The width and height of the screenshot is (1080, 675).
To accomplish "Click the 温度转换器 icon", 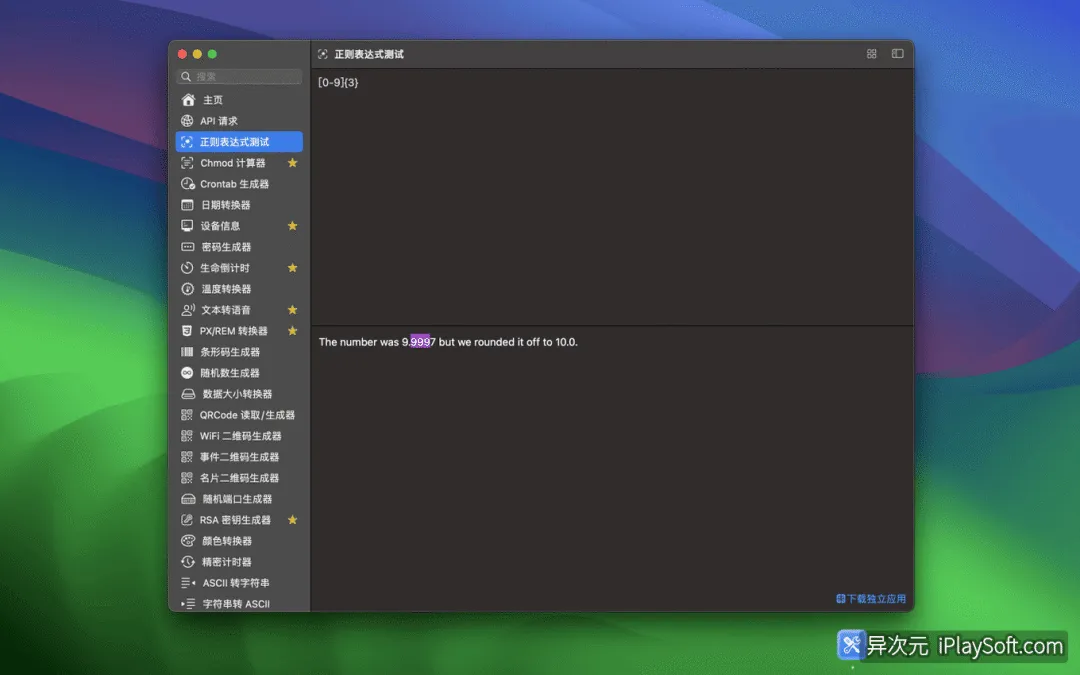I will pyautogui.click(x=187, y=289).
